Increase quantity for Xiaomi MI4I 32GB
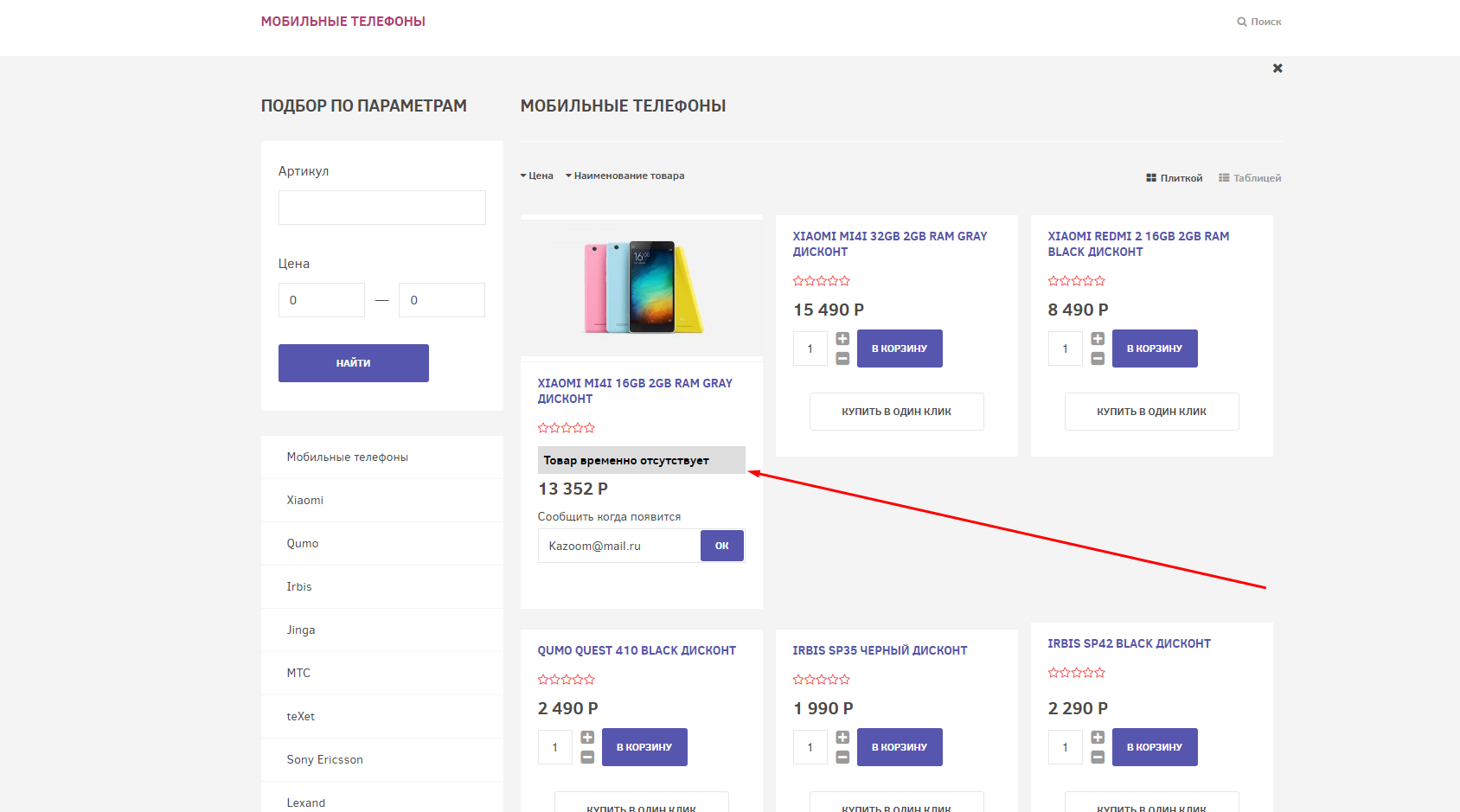 click(x=842, y=339)
